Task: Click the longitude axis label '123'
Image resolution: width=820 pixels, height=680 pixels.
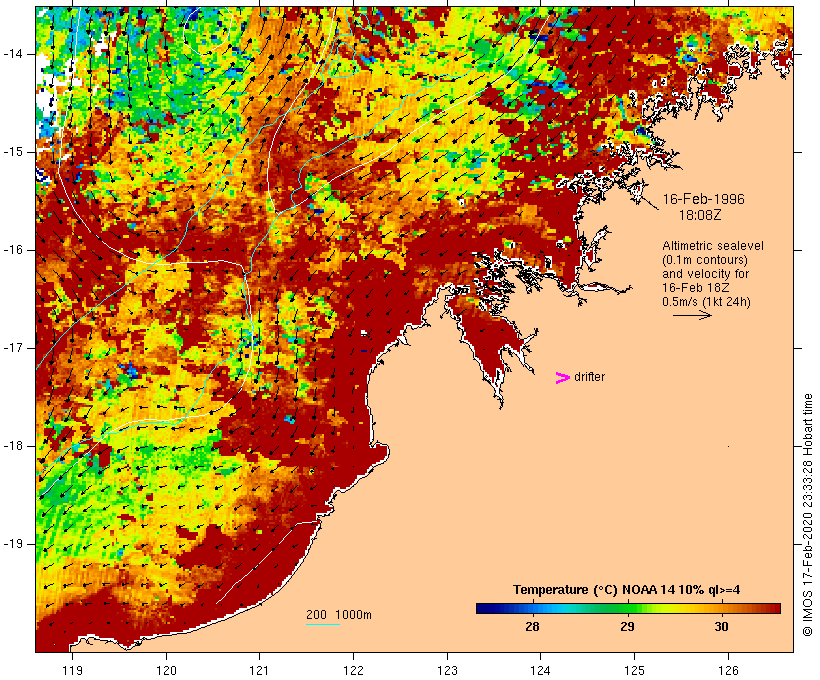Action: click(447, 671)
